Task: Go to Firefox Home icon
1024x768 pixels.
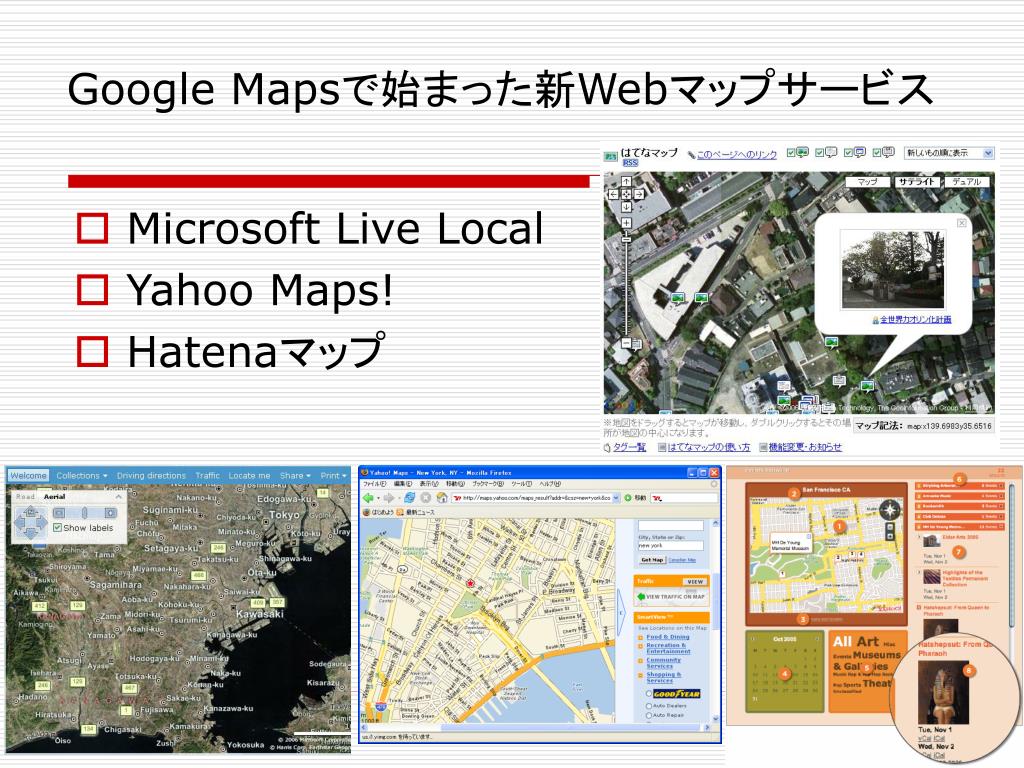Action: 442,498
